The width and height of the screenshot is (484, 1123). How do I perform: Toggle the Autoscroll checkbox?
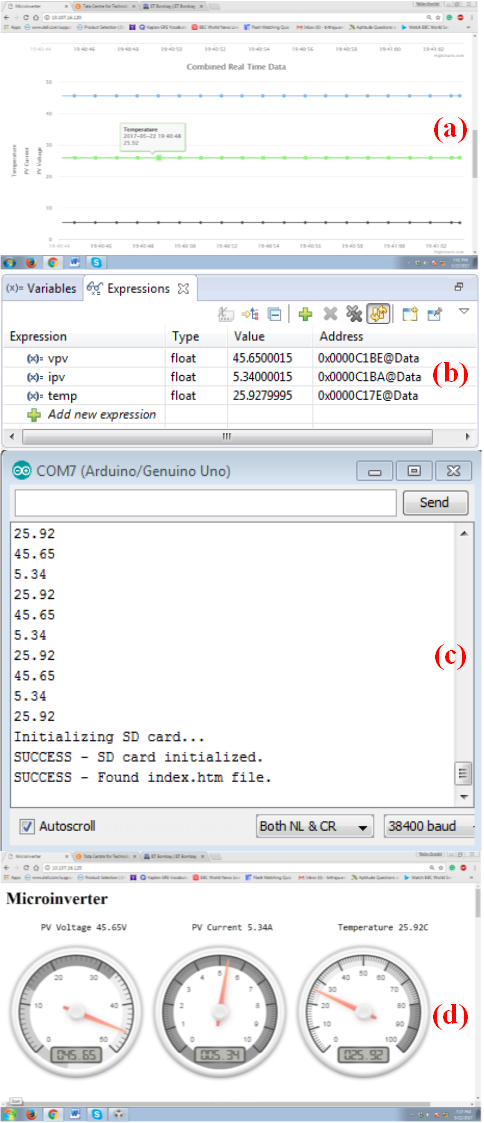pos(26,826)
